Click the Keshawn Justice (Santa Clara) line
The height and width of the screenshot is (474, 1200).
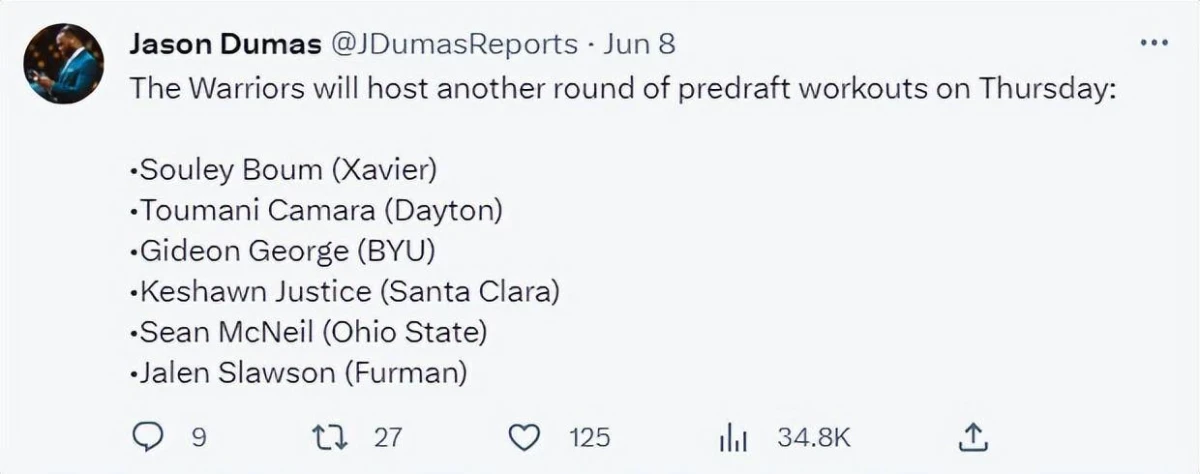tap(344, 292)
